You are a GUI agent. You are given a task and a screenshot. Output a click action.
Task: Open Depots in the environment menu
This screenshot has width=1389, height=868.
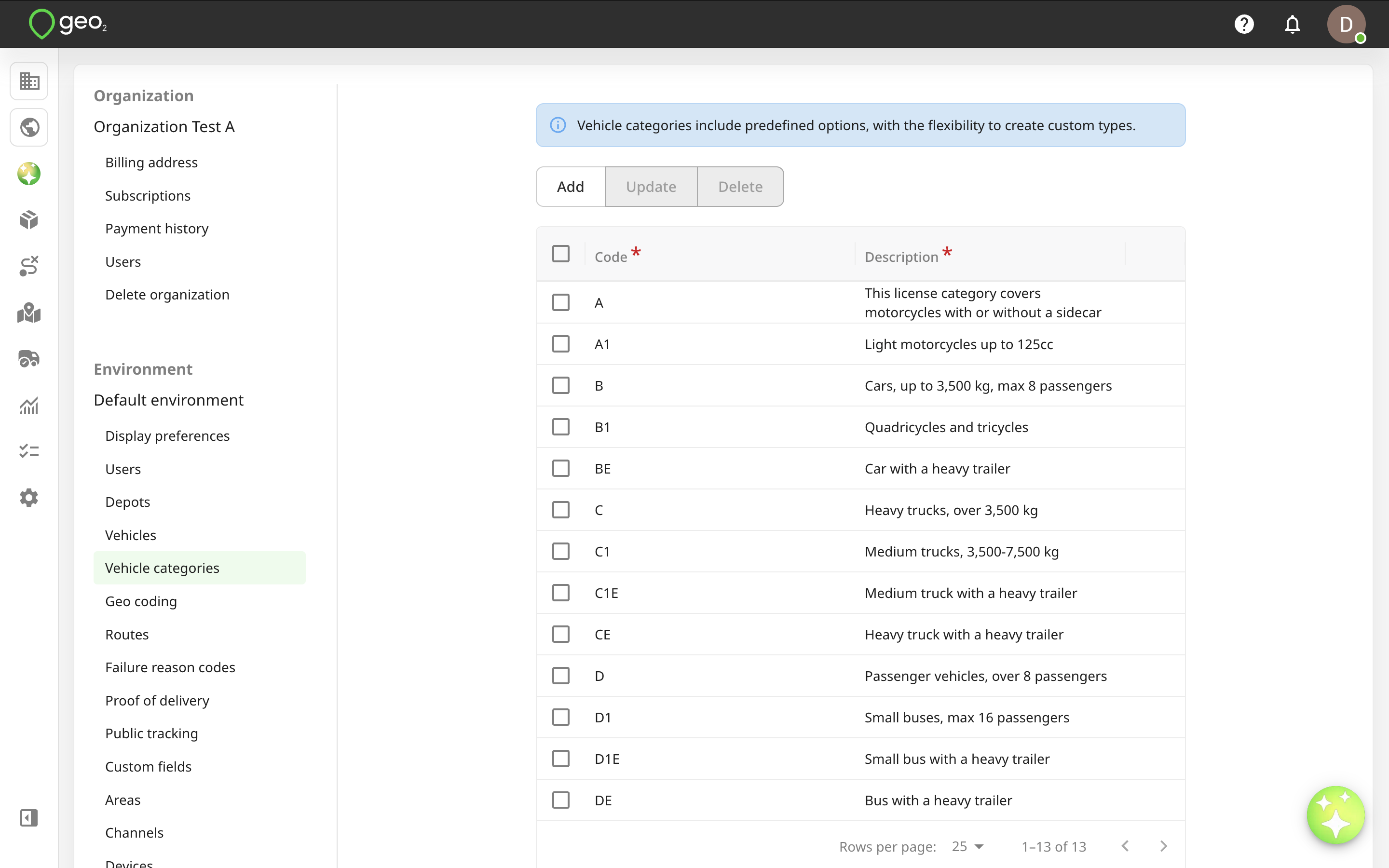(127, 502)
